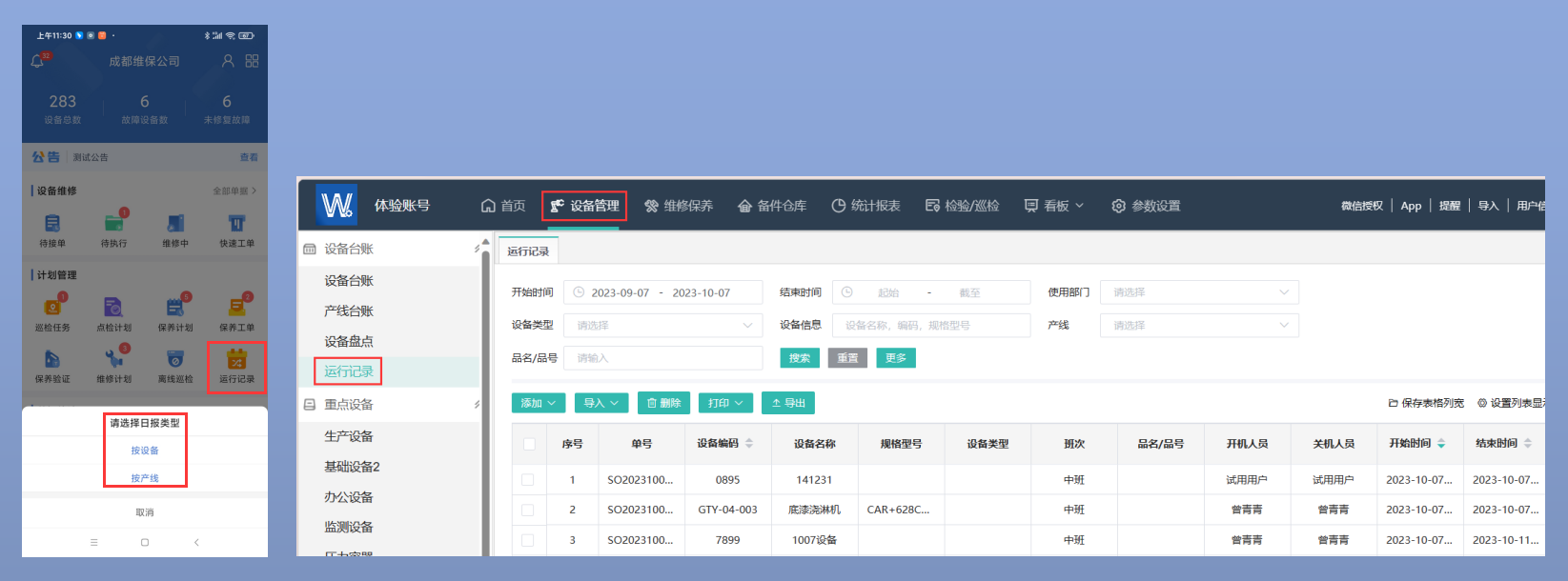Screen dimensions: 1568x581
Task: Expand the 添加 dropdown button
Action: tap(539, 403)
